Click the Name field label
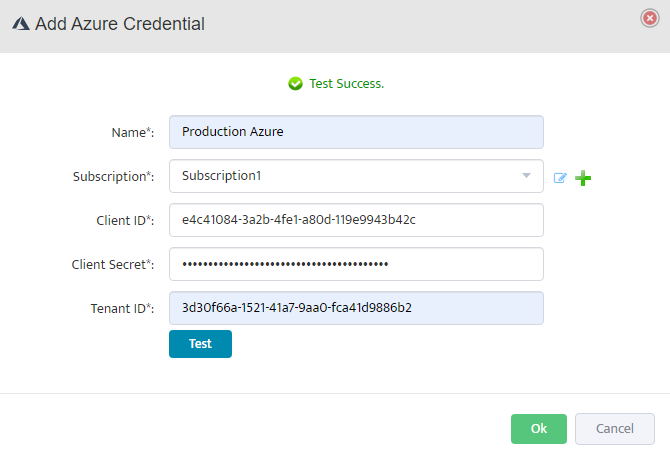670x463 pixels. tap(132, 133)
